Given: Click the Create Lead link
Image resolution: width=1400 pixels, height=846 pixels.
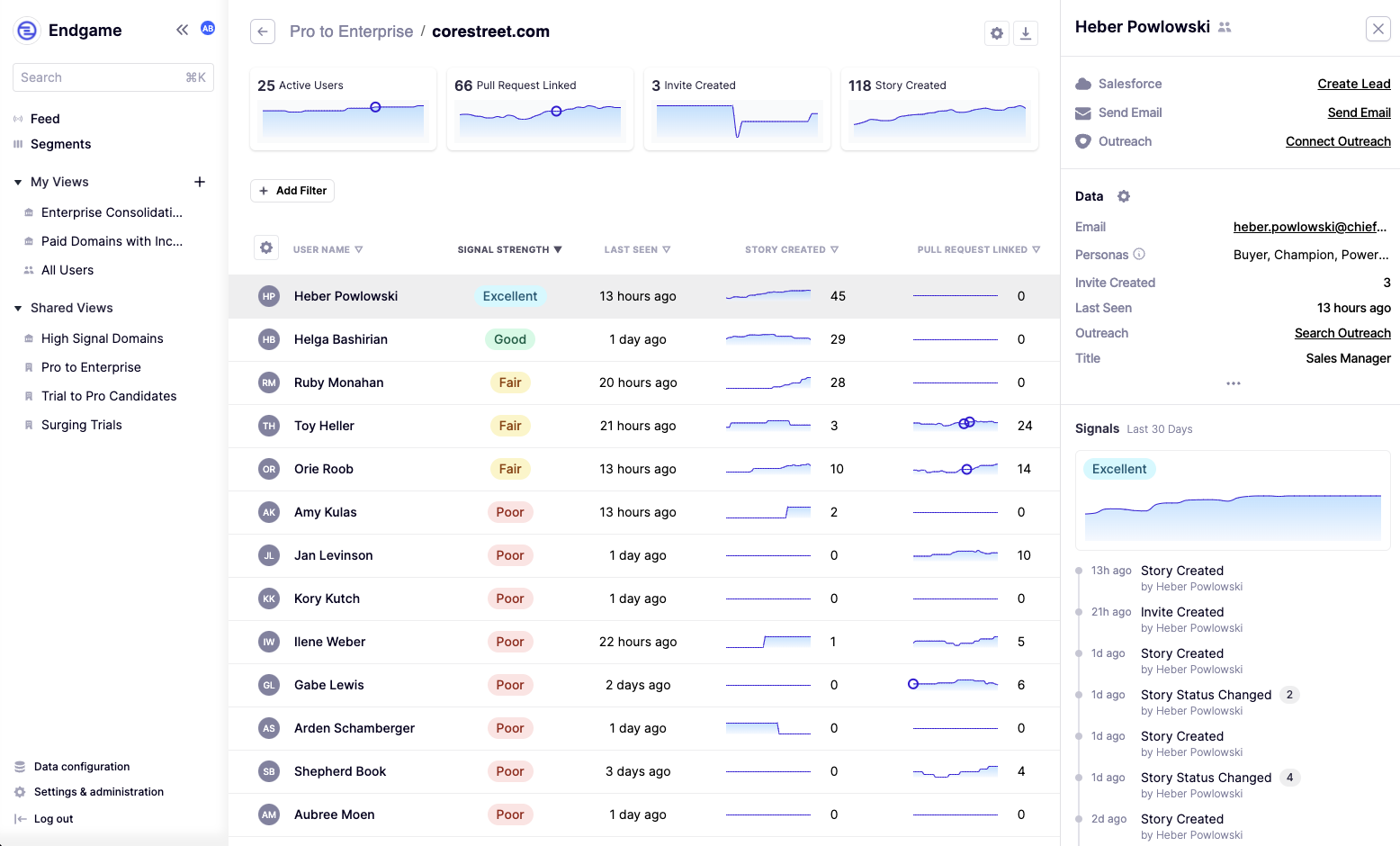Looking at the screenshot, I should coord(1354,84).
